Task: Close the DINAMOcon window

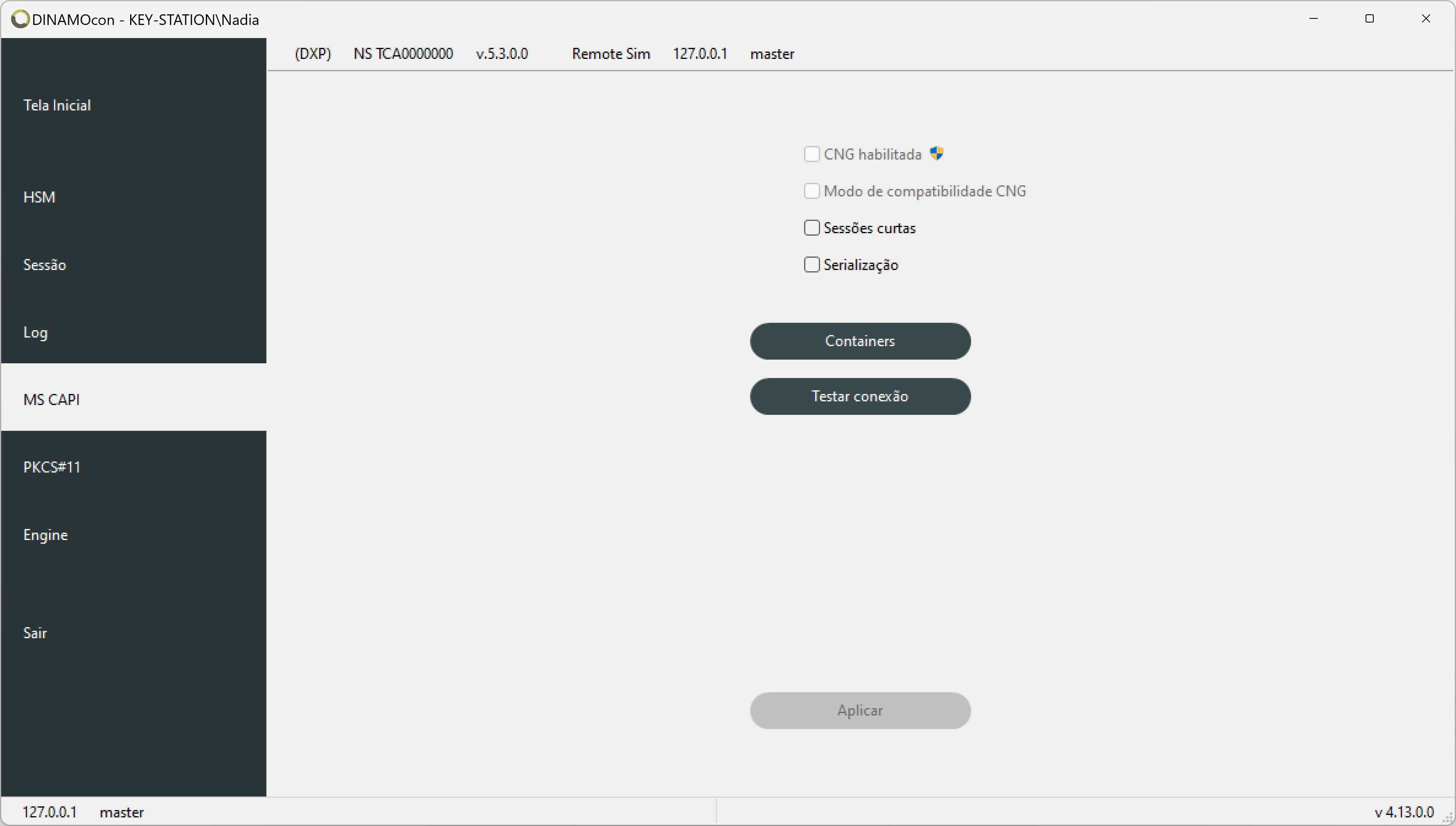Action: [1425, 19]
